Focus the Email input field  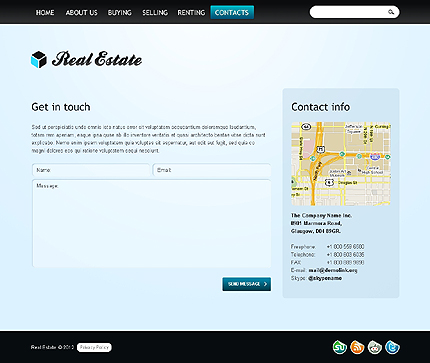[x=212, y=170]
